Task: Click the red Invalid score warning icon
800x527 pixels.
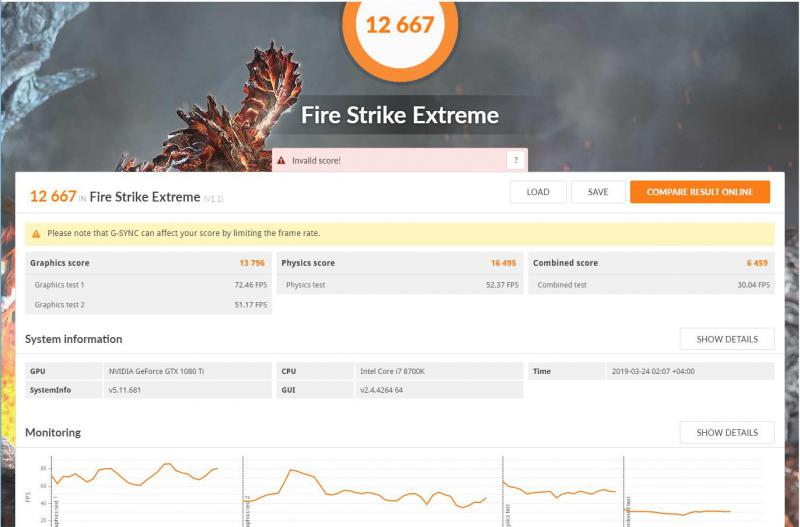Action: [282, 160]
